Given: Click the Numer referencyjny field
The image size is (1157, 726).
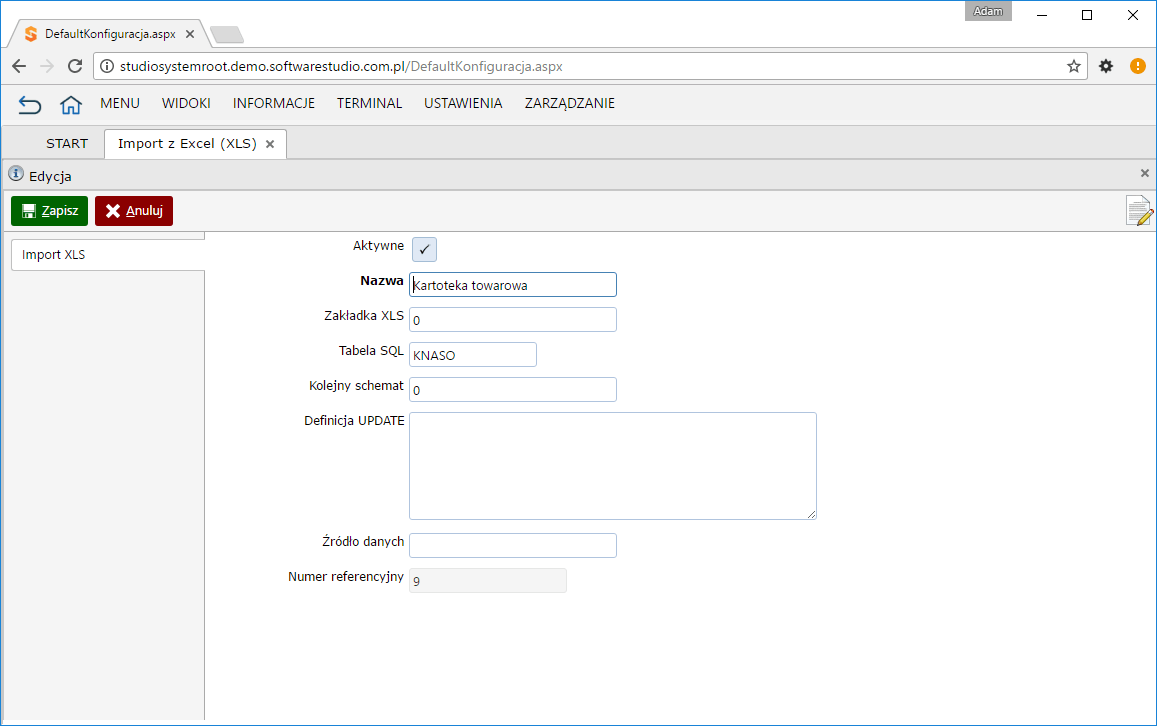Looking at the screenshot, I should [488, 581].
